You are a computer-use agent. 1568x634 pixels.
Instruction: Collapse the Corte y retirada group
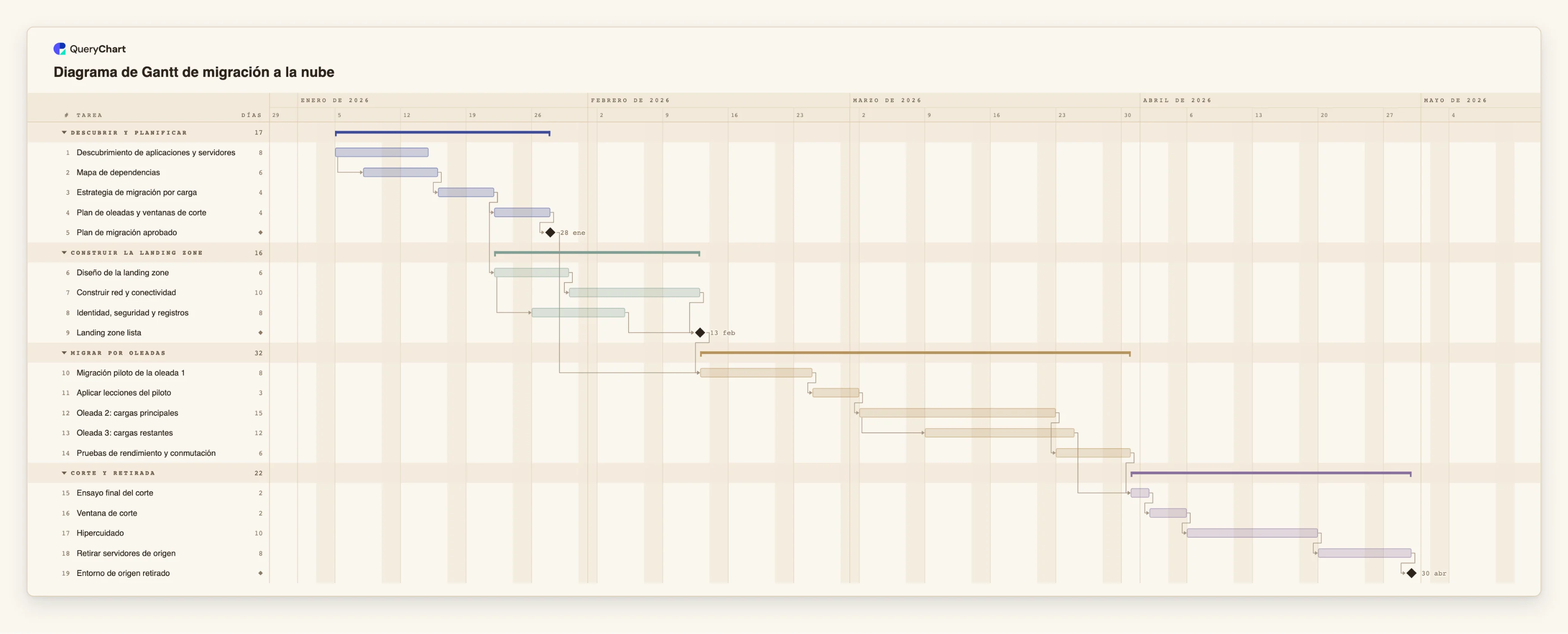pos(64,473)
